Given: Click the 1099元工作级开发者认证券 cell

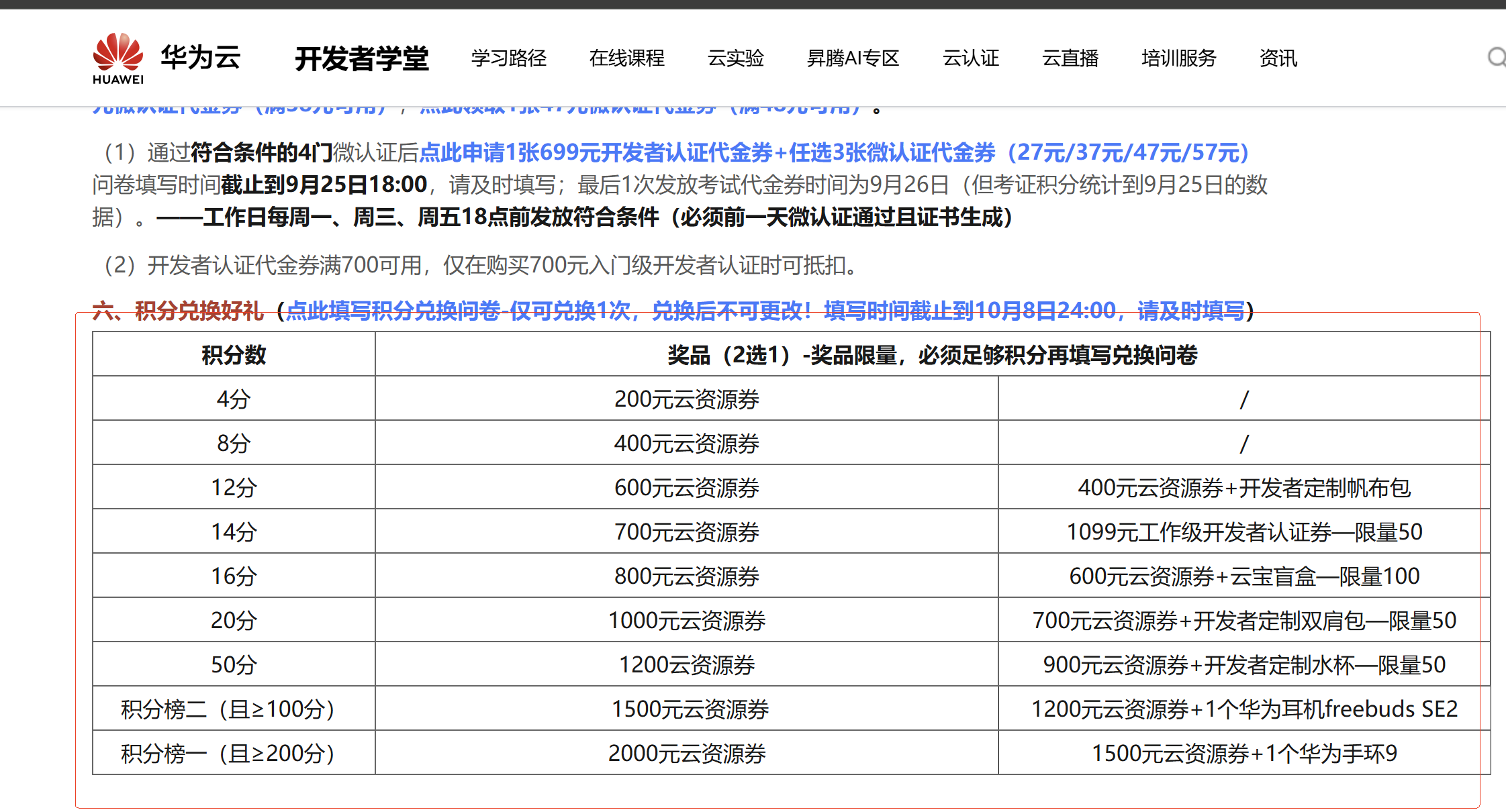Looking at the screenshot, I should pyautogui.click(x=1243, y=531).
